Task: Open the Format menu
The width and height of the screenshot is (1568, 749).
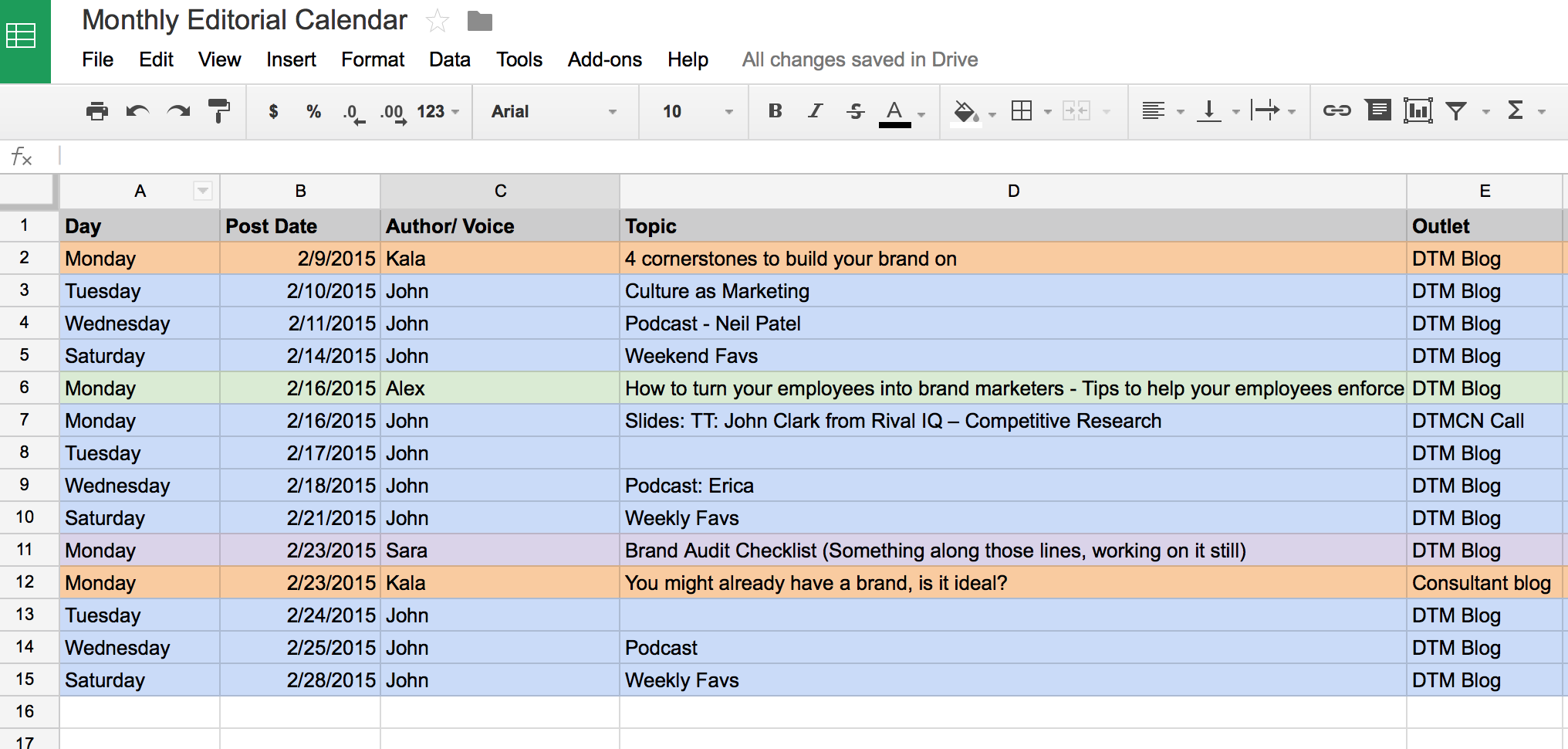Action: (x=373, y=59)
